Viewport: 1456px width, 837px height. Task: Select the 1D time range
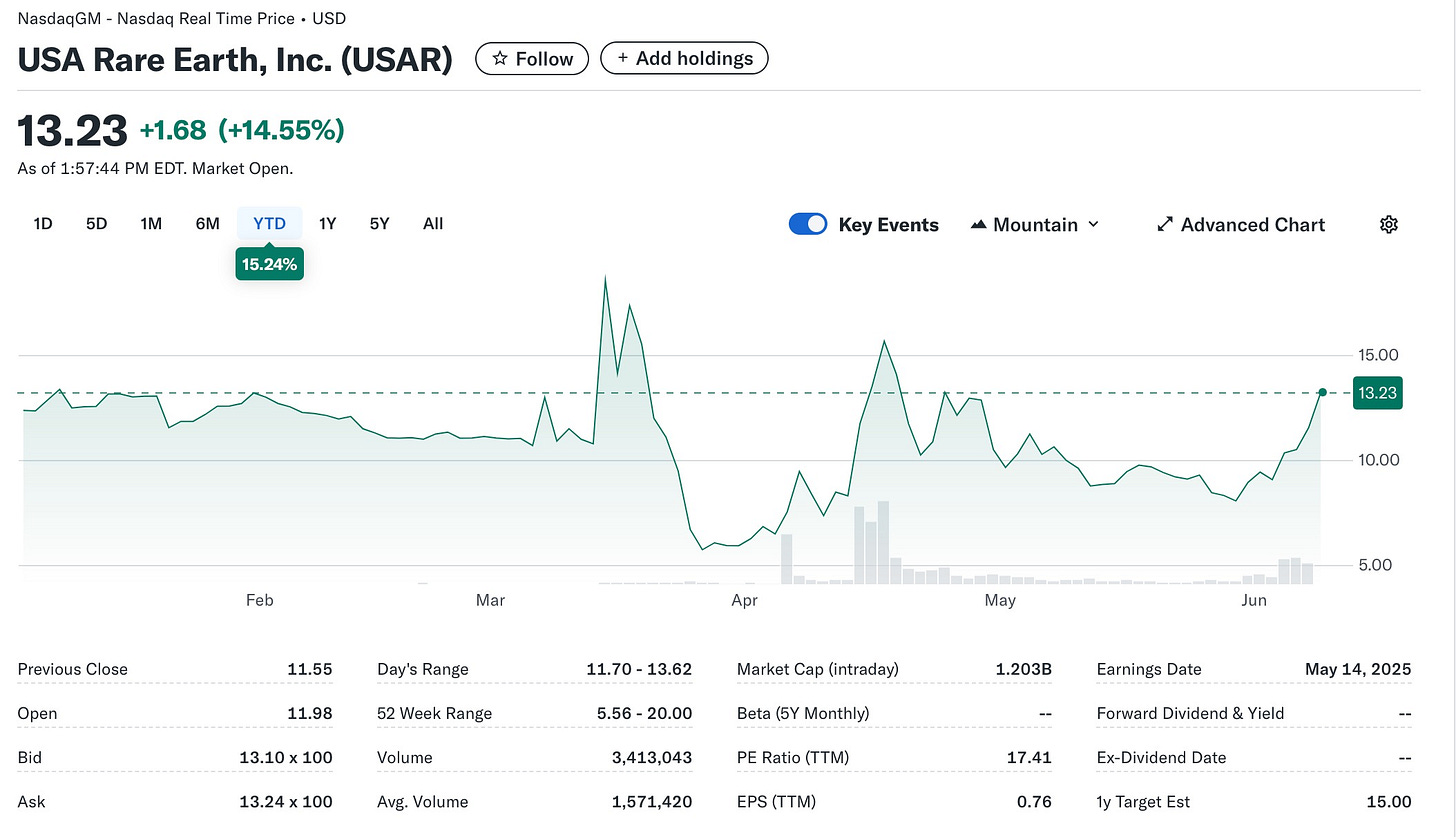(x=43, y=224)
